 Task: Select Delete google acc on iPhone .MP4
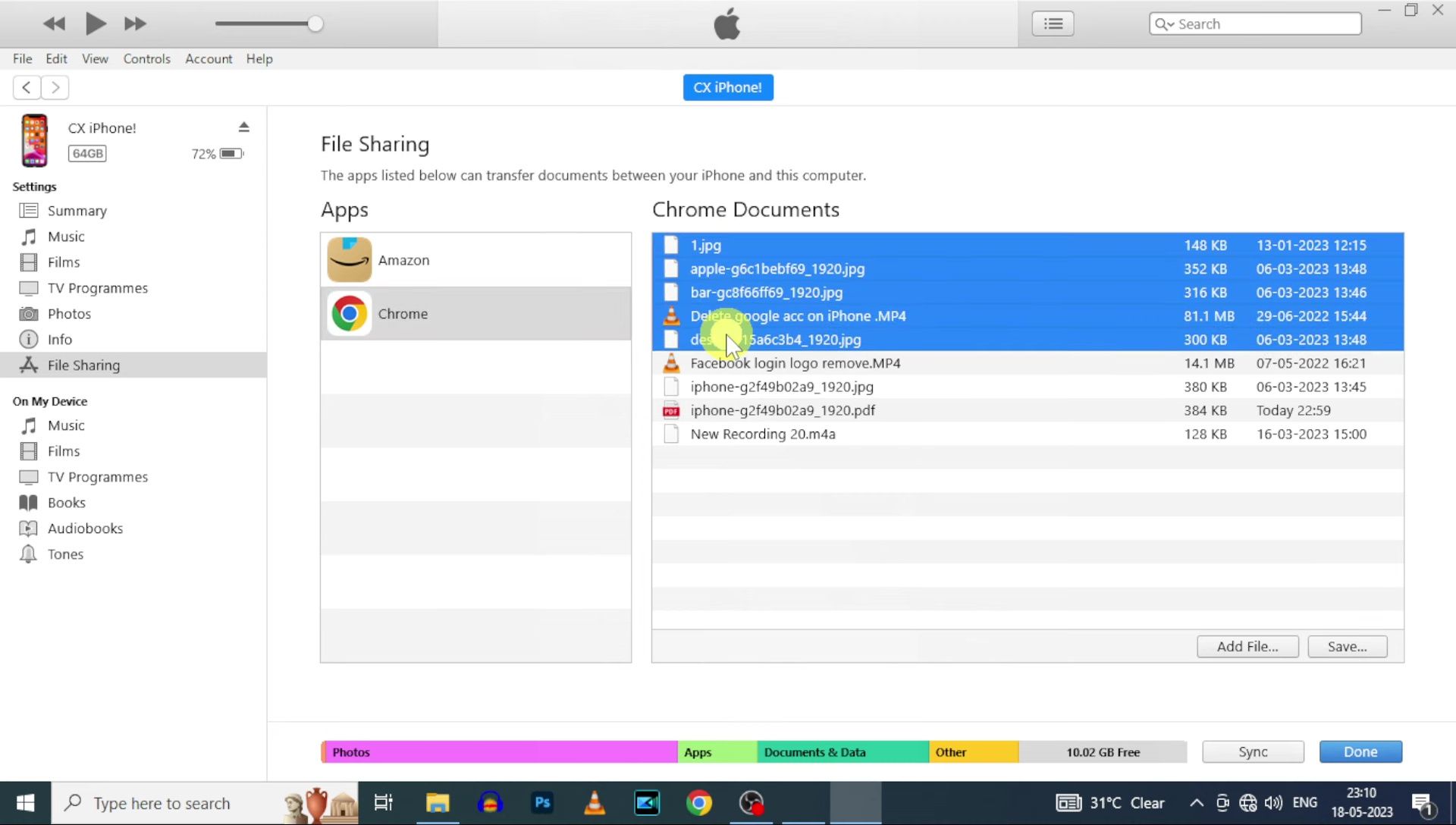pos(1028,315)
